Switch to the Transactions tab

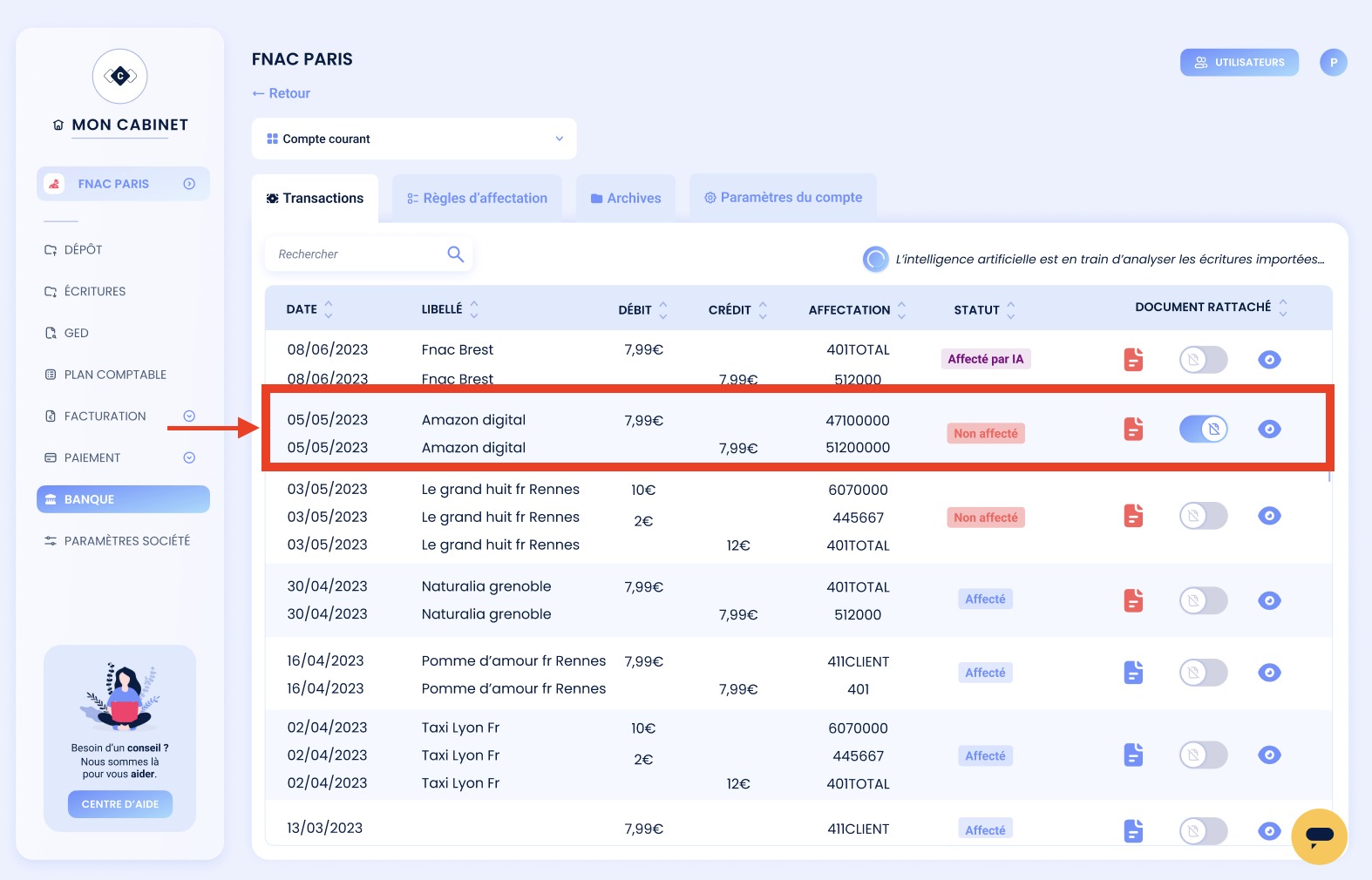tap(315, 199)
